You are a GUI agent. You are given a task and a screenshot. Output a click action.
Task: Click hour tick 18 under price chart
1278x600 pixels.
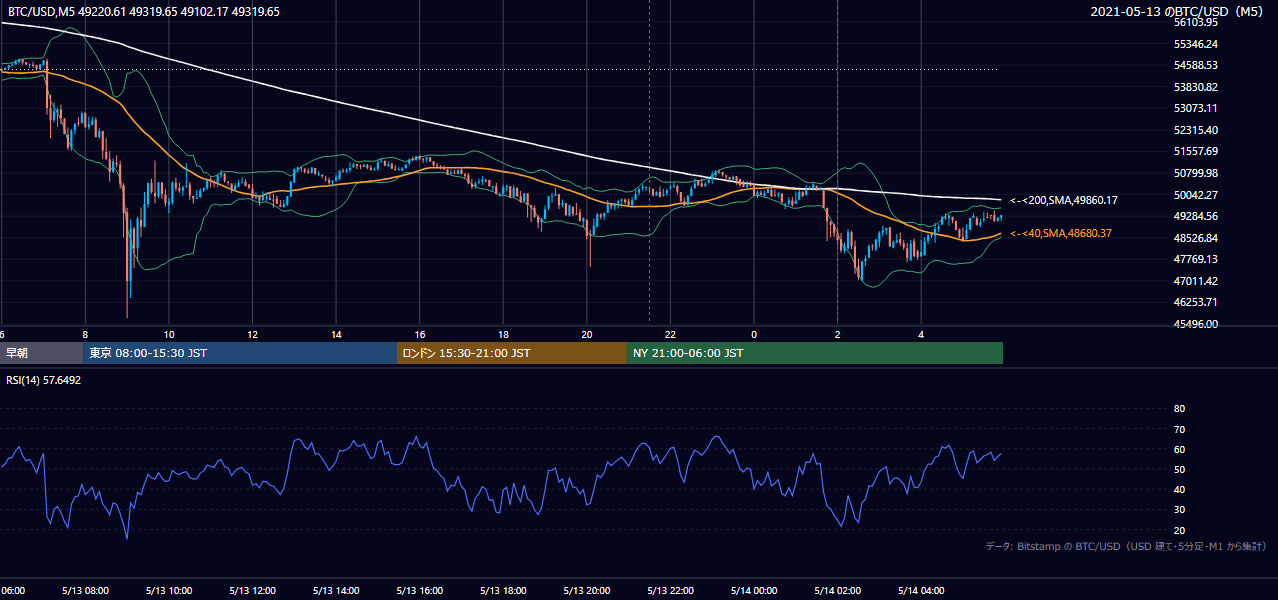(x=503, y=335)
